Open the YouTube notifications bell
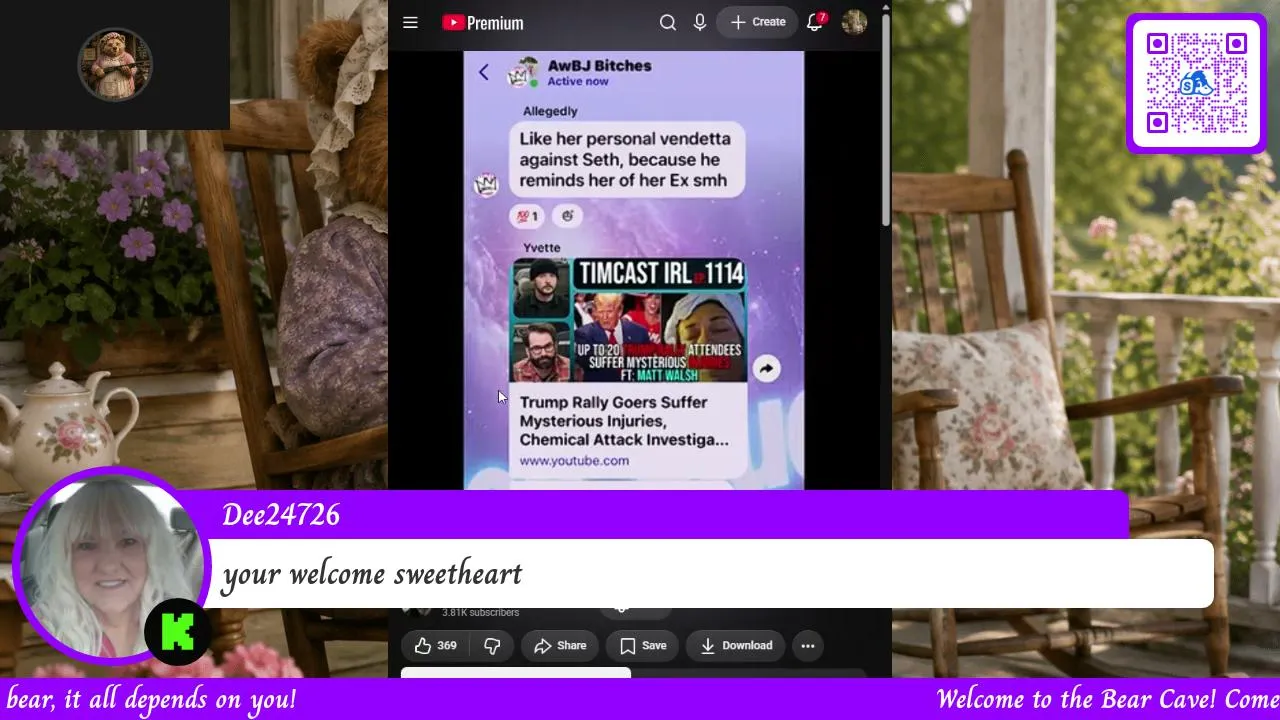Screen dimensions: 1280x720 click(815, 22)
